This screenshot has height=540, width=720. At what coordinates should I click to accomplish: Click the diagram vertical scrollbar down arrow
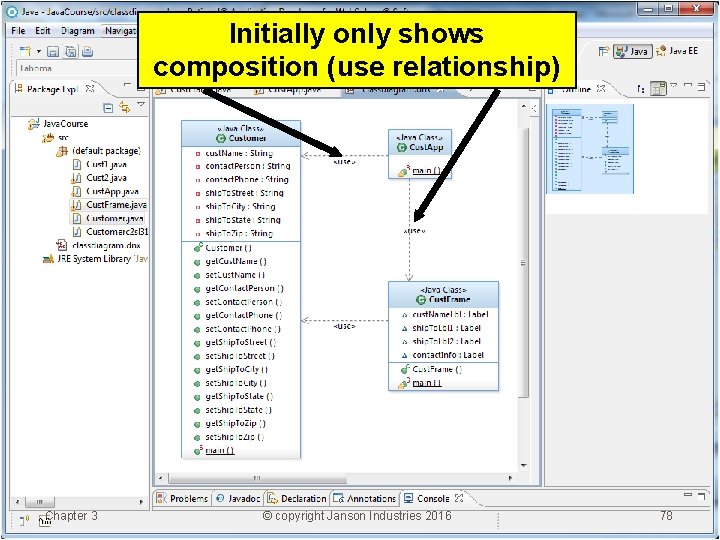tap(524, 466)
